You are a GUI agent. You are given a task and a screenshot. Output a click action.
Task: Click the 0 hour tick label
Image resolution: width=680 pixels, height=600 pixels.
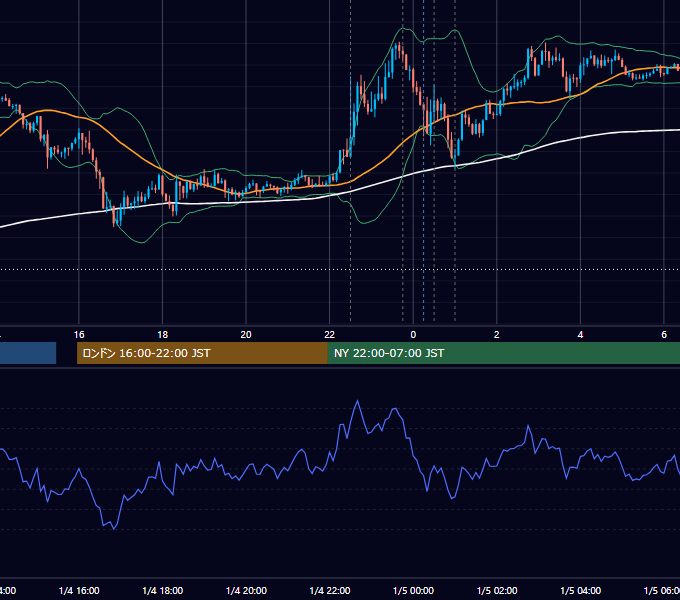coord(413,335)
